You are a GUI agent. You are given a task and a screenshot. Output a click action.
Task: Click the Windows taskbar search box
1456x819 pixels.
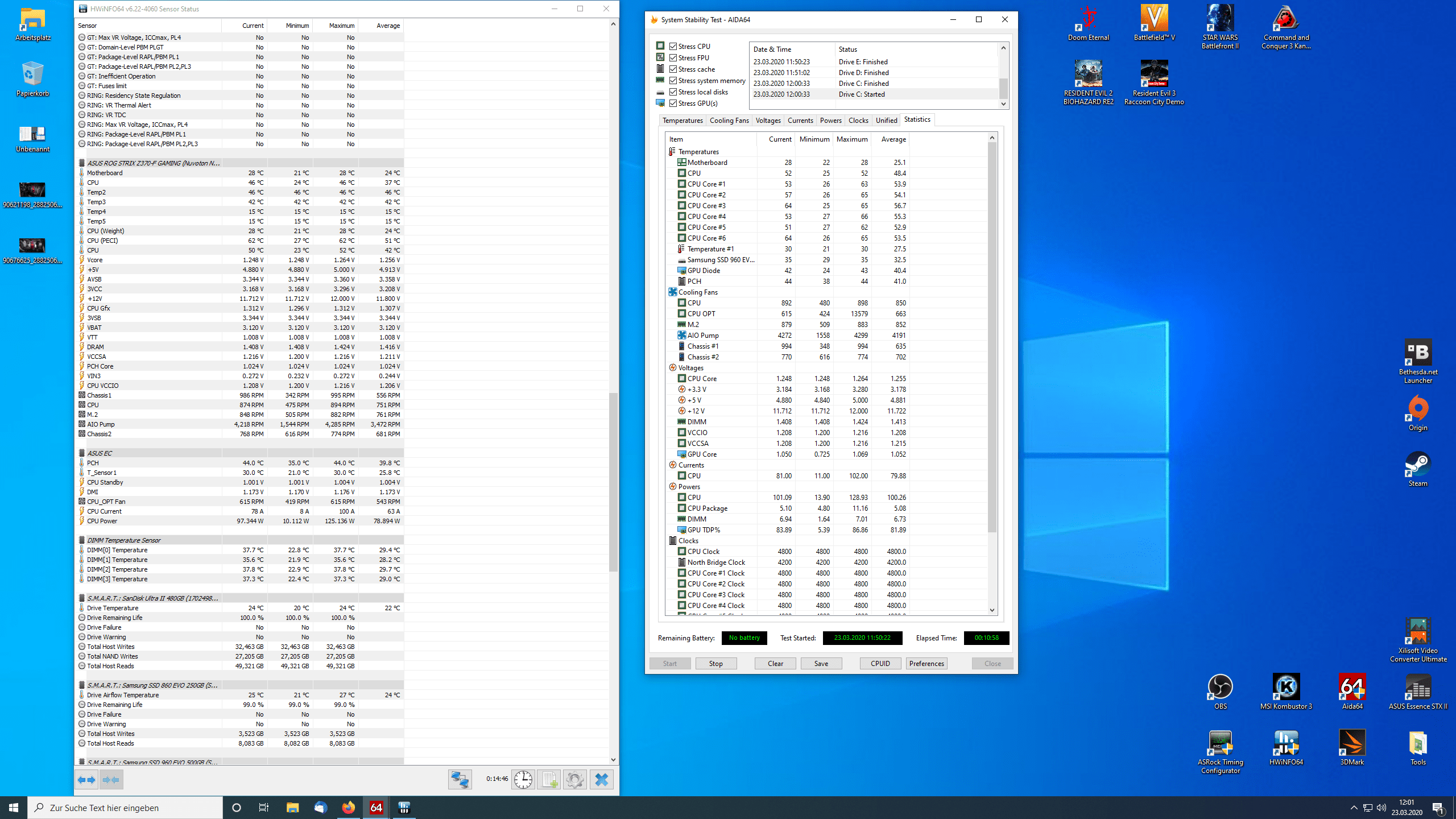[x=125, y=808]
